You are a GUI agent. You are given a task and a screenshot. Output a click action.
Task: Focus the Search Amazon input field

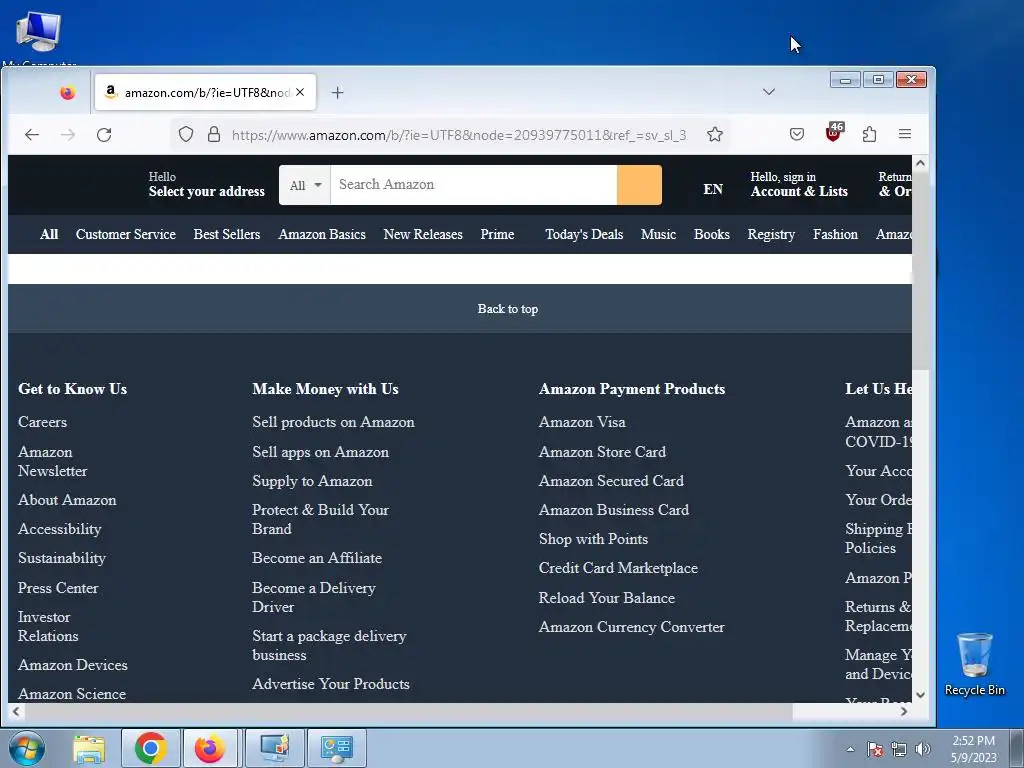[x=473, y=185]
